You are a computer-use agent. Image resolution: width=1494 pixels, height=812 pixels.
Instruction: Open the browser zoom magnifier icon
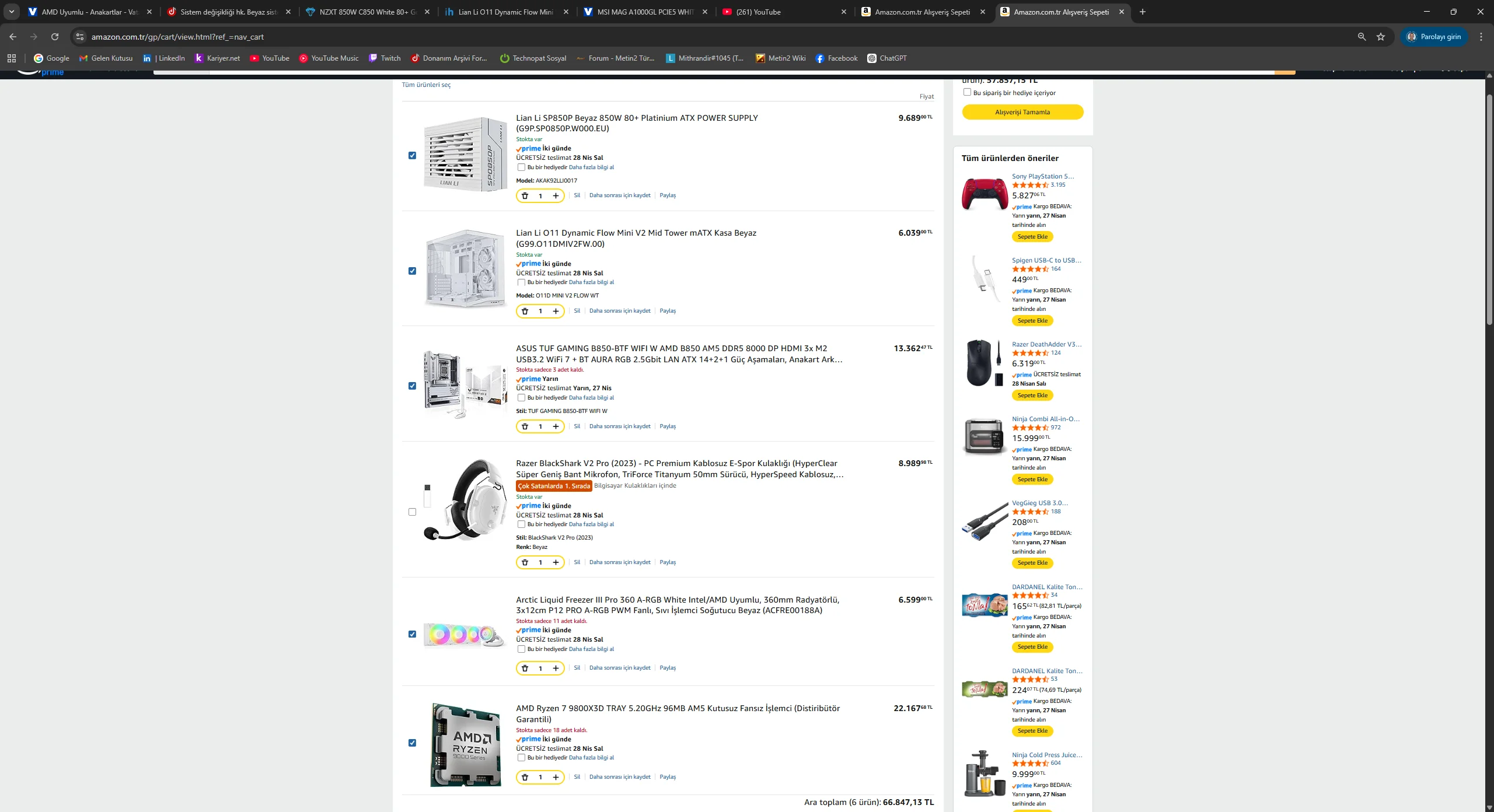click(x=1362, y=37)
